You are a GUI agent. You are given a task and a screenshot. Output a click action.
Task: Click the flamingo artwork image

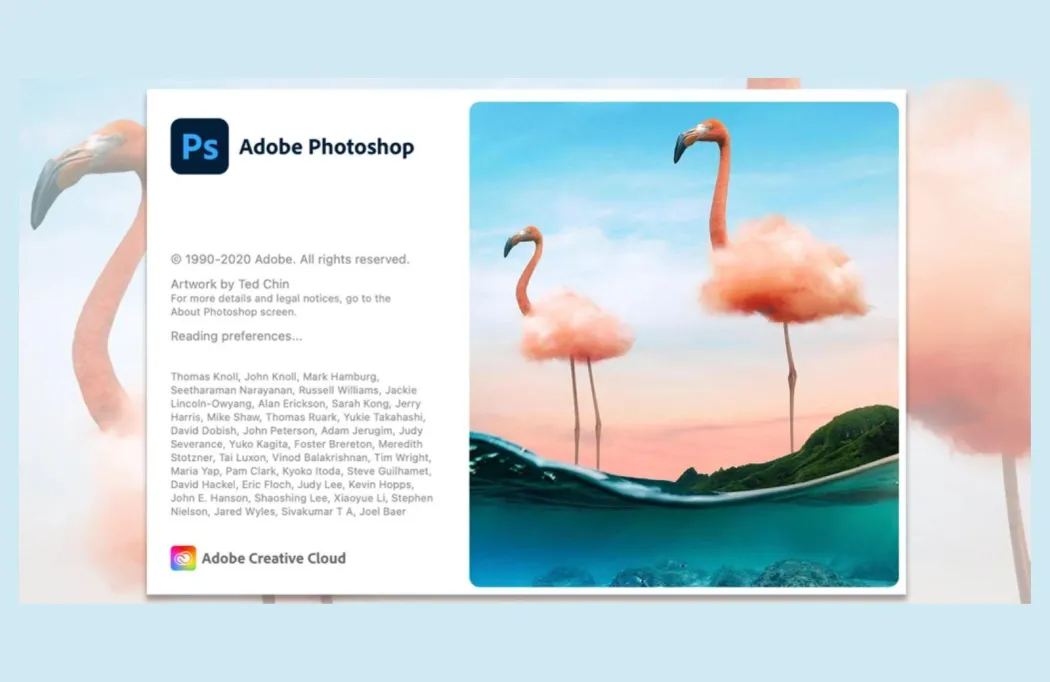tap(684, 344)
